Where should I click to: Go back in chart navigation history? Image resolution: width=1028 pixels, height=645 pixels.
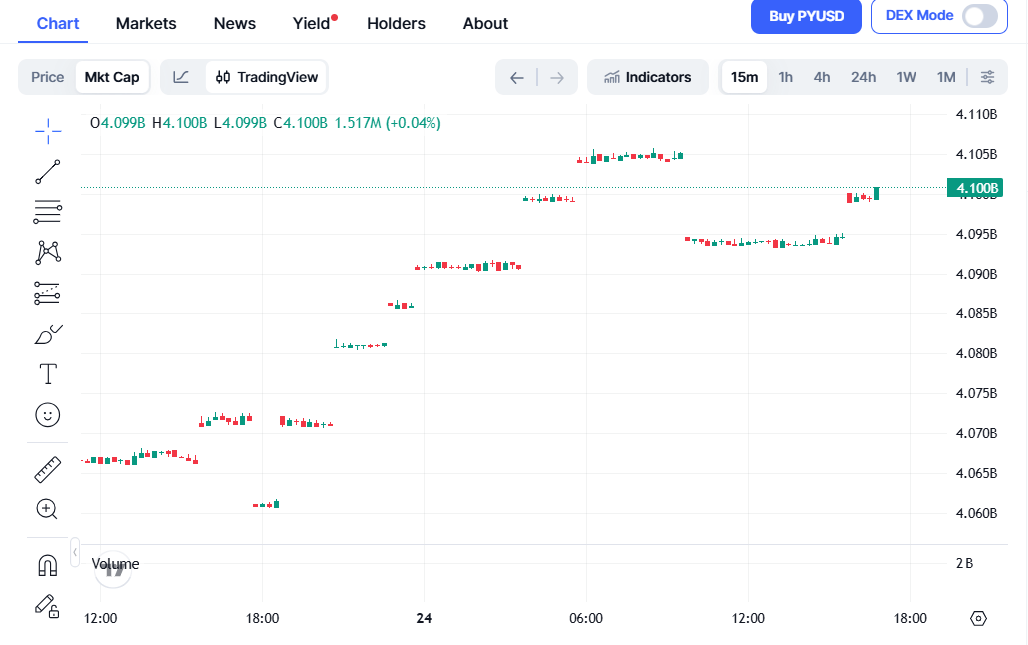coord(516,76)
